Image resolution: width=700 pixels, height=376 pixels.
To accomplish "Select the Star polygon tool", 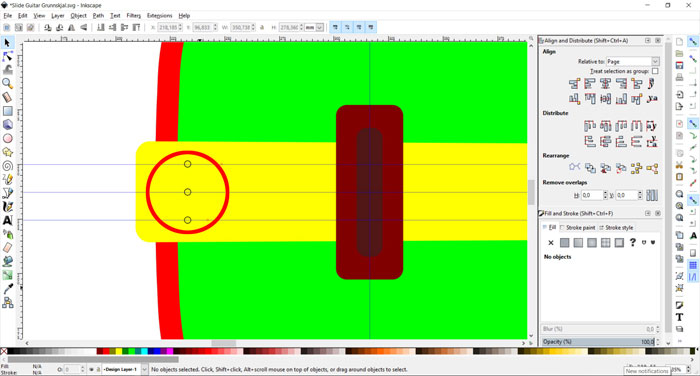I will (x=7, y=152).
